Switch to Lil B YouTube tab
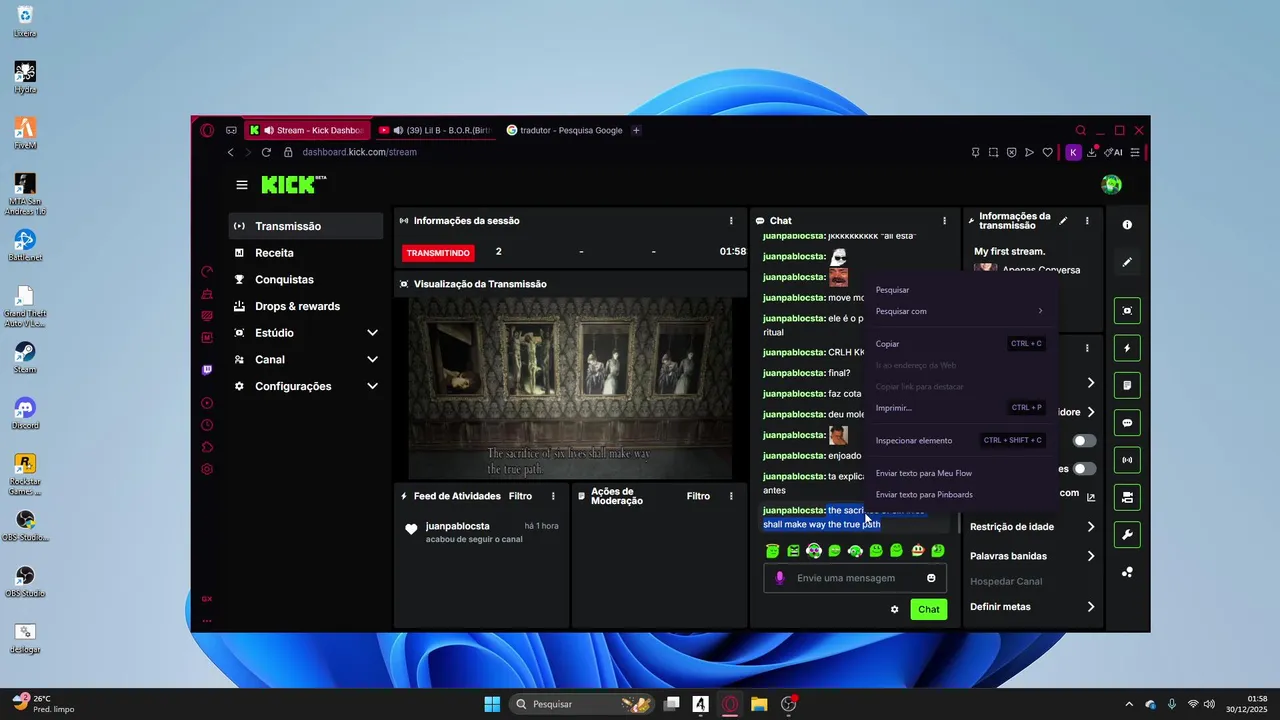This screenshot has height=720, width=1280. click(435, 130)
